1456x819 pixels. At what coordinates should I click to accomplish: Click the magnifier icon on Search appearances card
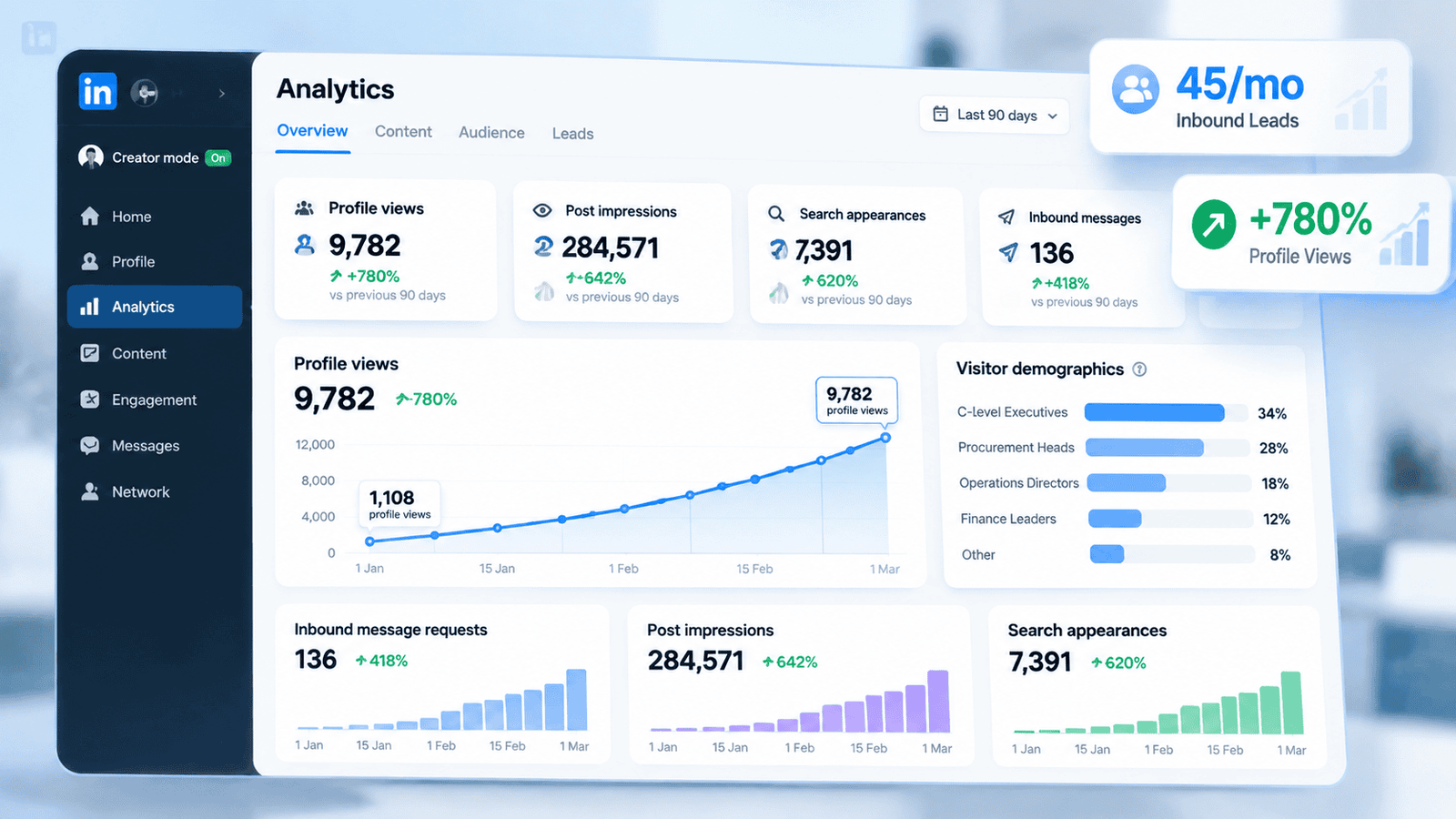click(776, 214)
